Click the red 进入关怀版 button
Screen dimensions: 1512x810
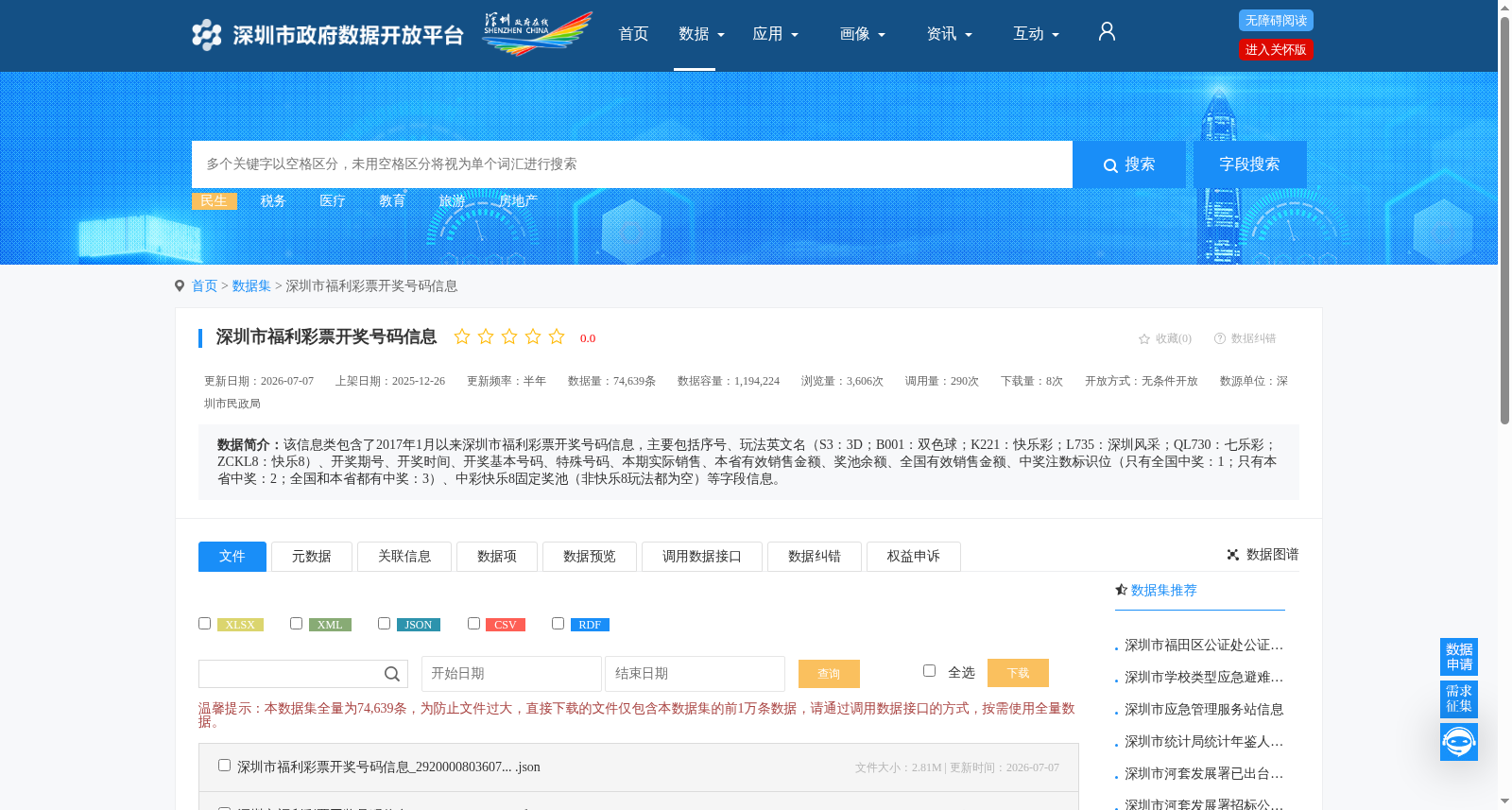pos(1276,50)
